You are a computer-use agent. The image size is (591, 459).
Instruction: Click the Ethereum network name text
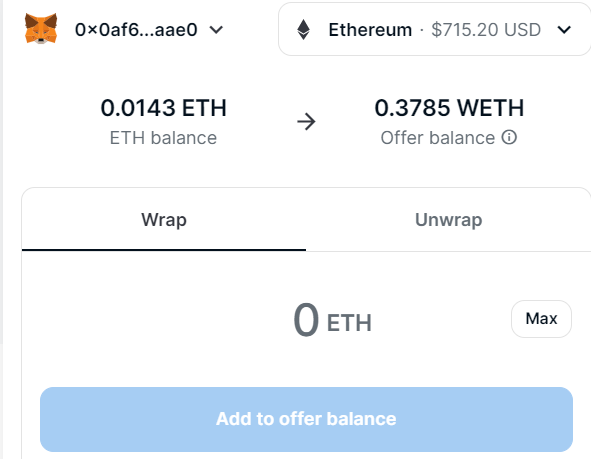[370, 29]
